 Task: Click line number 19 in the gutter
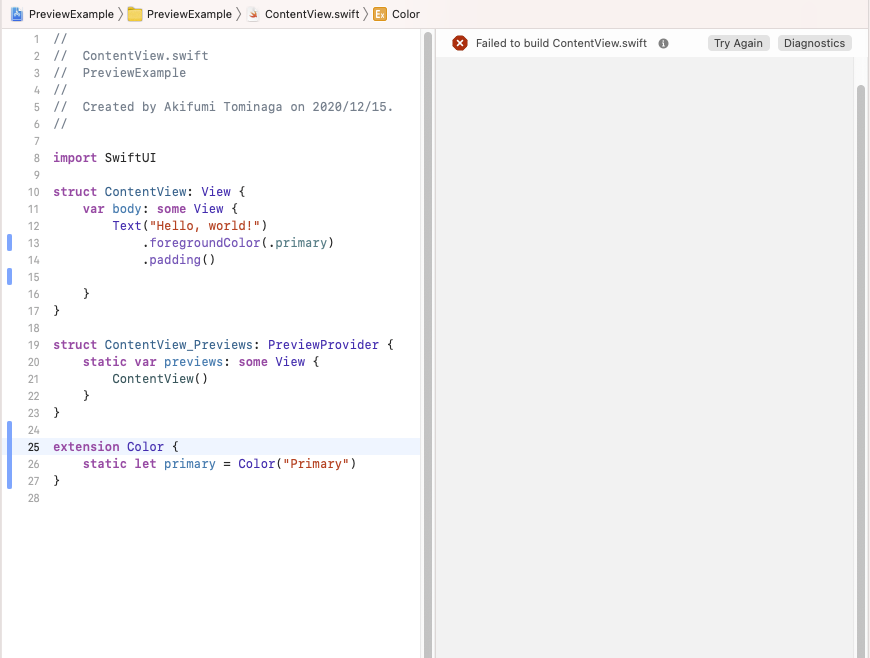(x=33, y=345)
